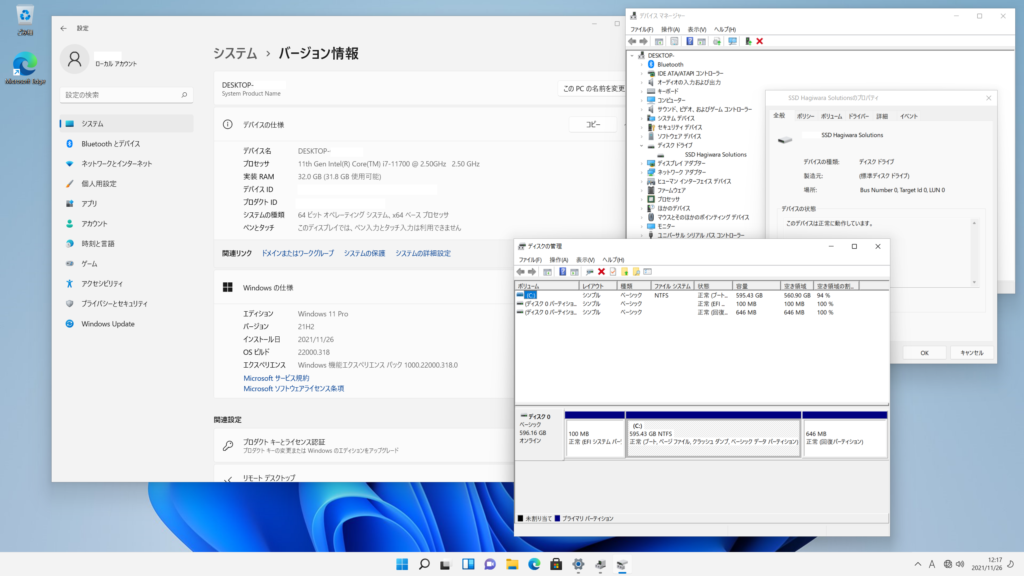Screen dimensions: 1024x576
Task: Click the forward arrow in Disk Management toolbar
Action: tap(532, 272)
